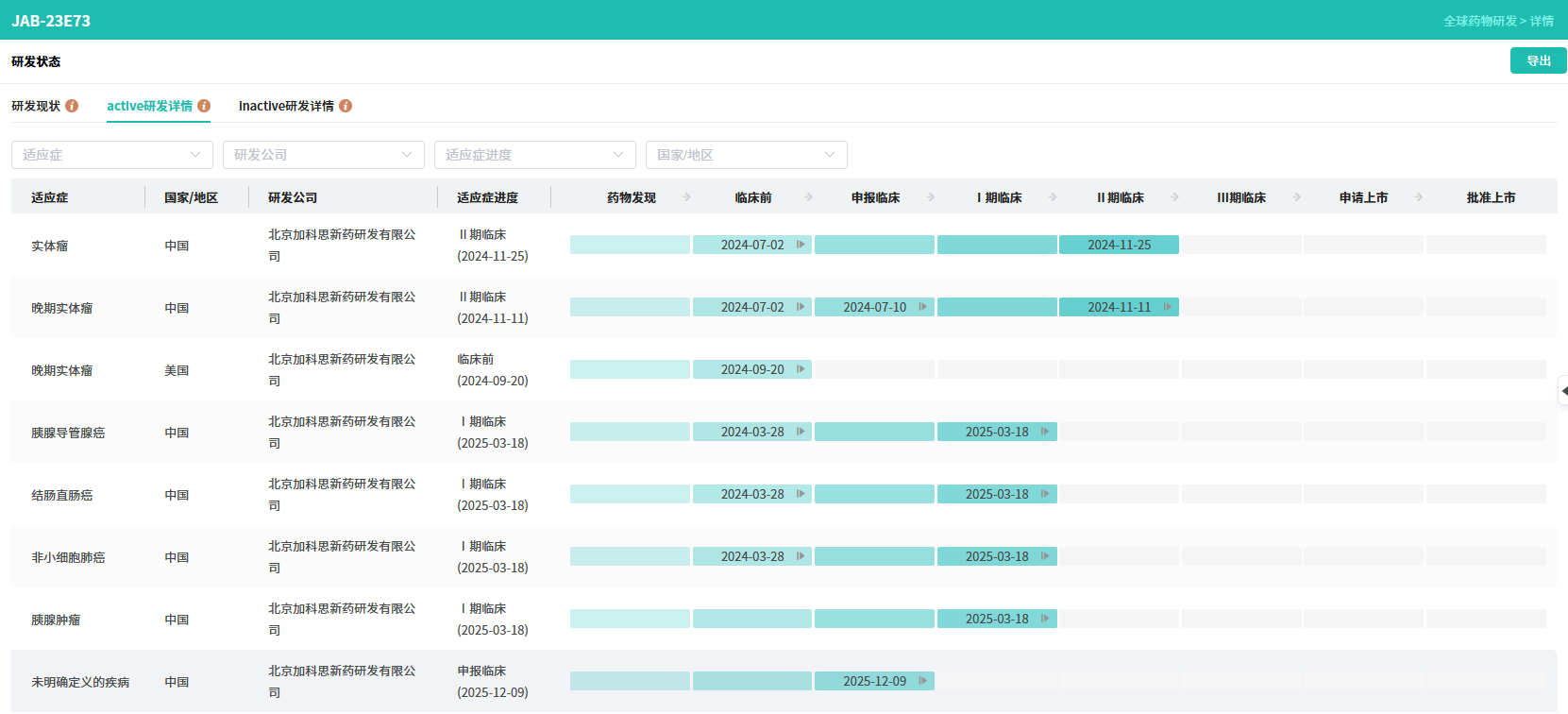Open the 研发公司 filter dropdown
This screenshot has width=1568, height=714.
(x=323, y=155)
